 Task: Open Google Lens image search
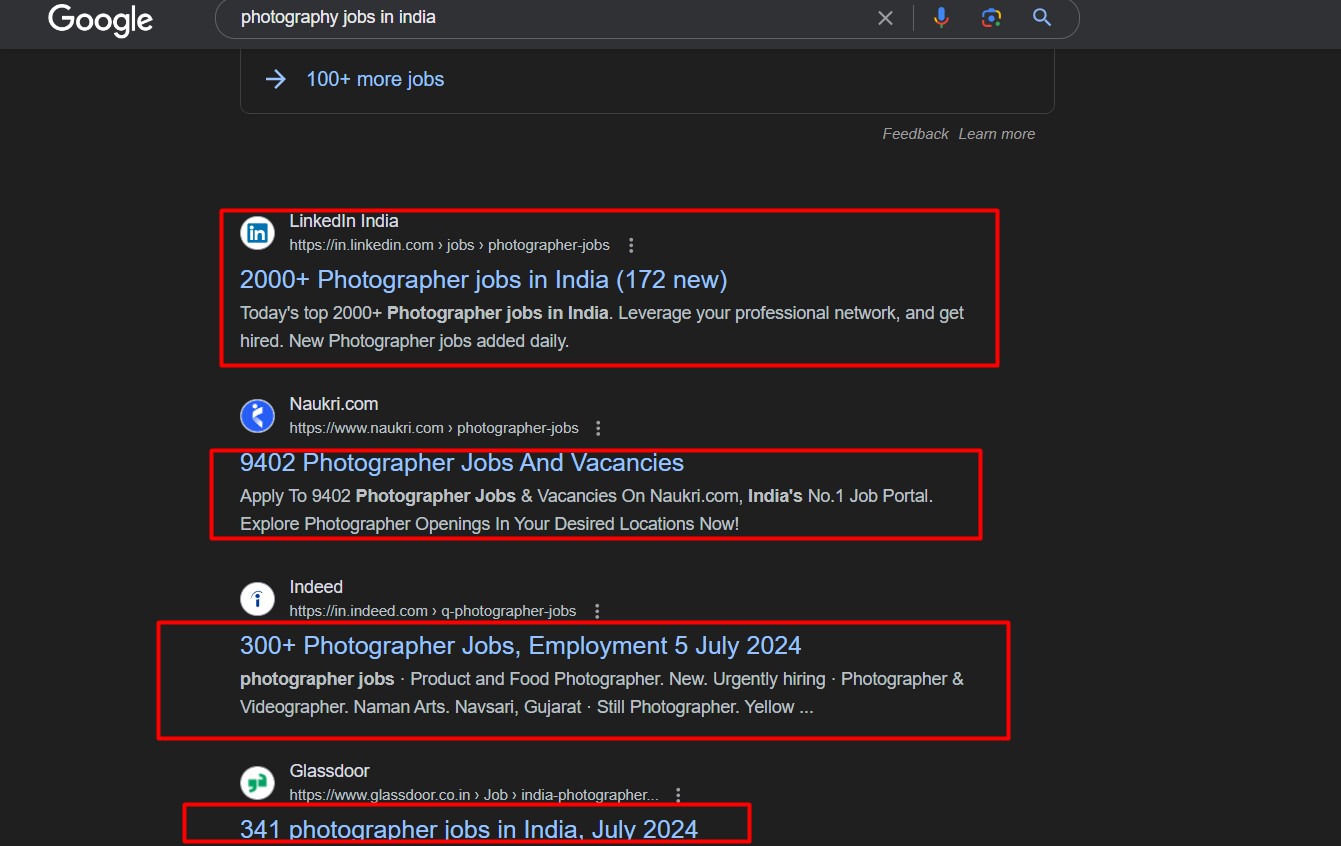click(x=991, y=18)
